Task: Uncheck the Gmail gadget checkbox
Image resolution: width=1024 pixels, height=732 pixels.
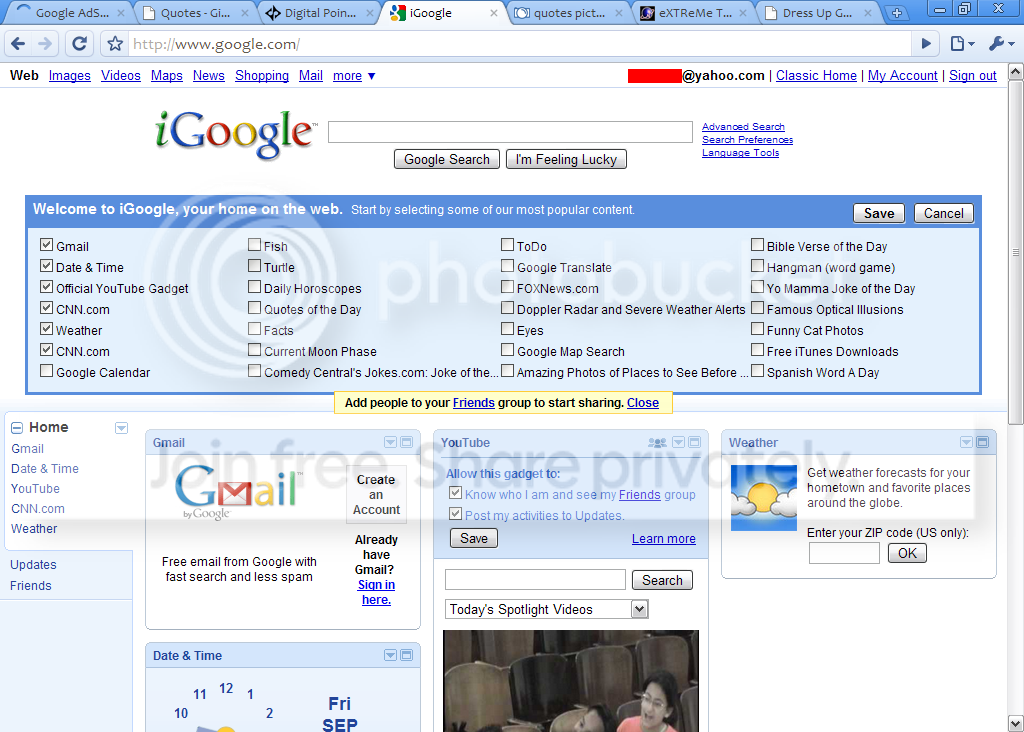Action: [x=46, y=245]
